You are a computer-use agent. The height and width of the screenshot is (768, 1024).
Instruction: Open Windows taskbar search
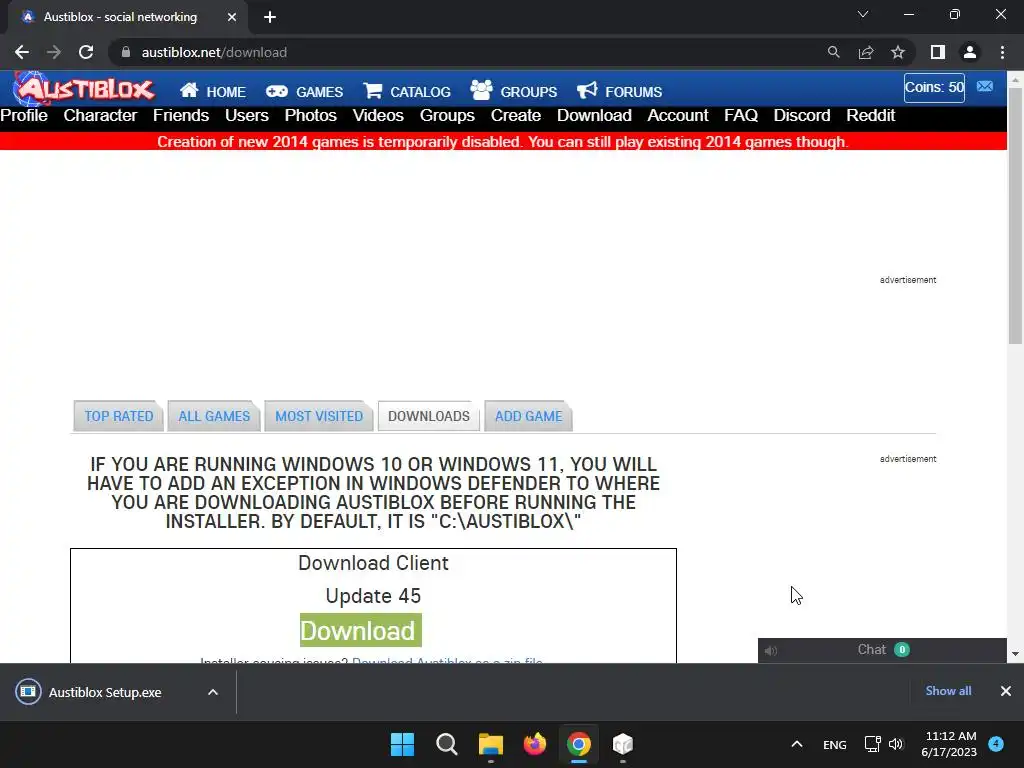click(x=447, y=744)
